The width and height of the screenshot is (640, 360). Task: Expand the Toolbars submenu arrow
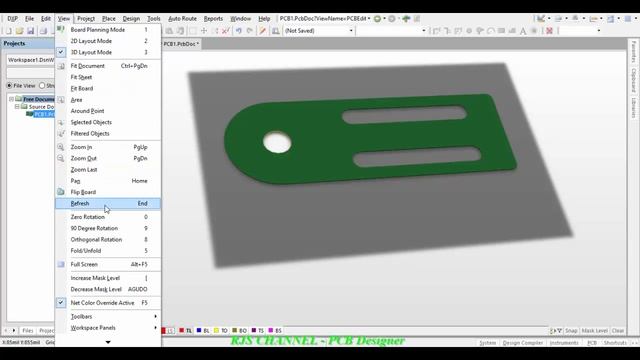coord(156,317)
